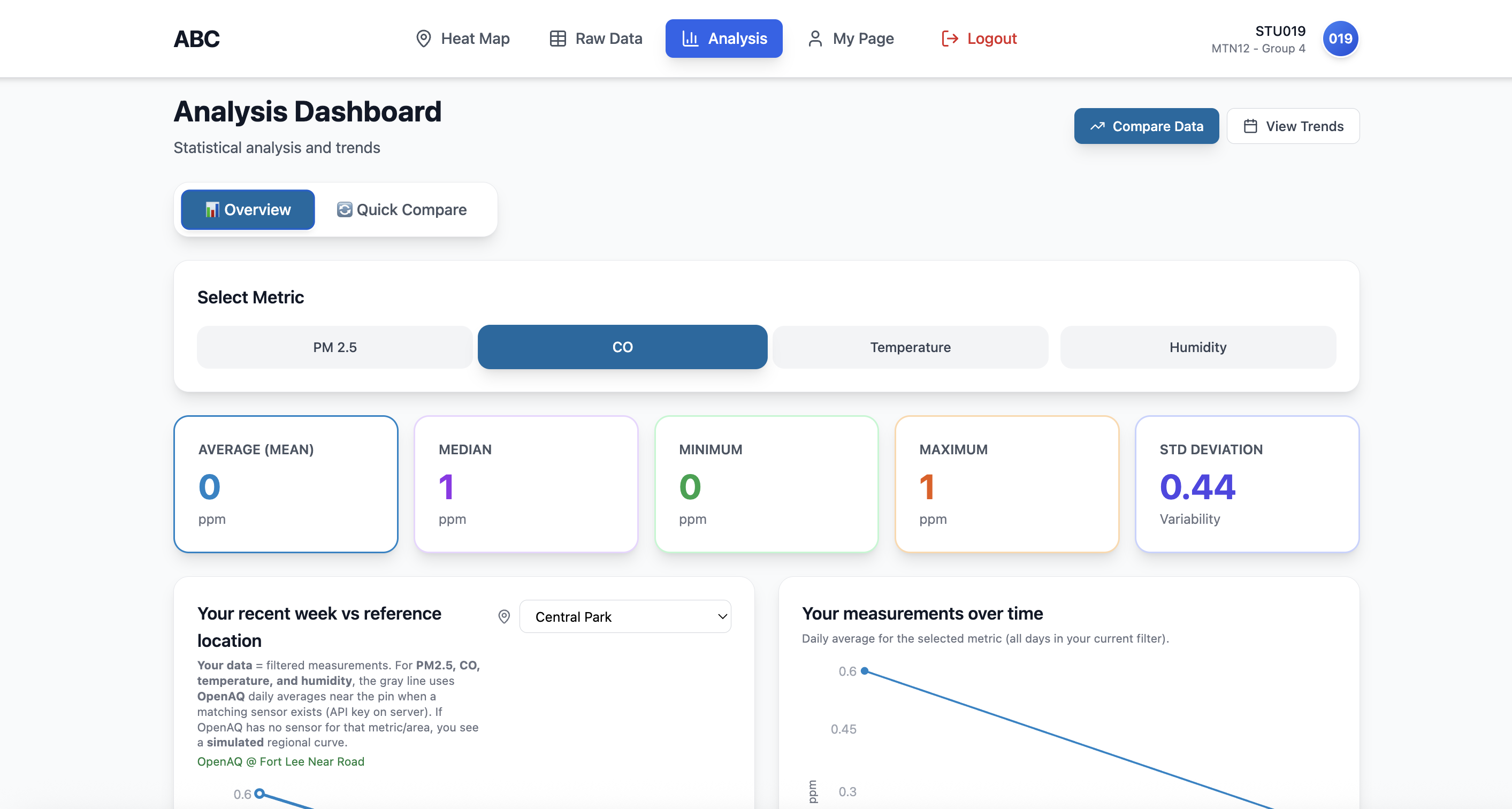1512x809 pixels.
Task: Click the My Page user icon
Action: point(815,39)
